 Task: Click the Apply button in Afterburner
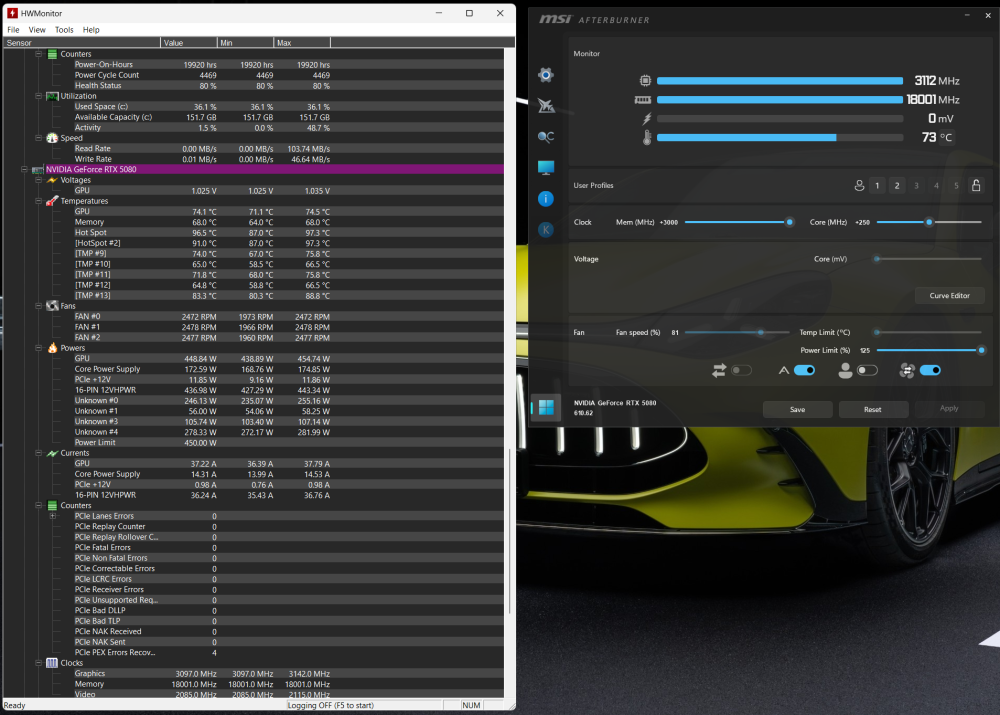[x=949, y=408]
